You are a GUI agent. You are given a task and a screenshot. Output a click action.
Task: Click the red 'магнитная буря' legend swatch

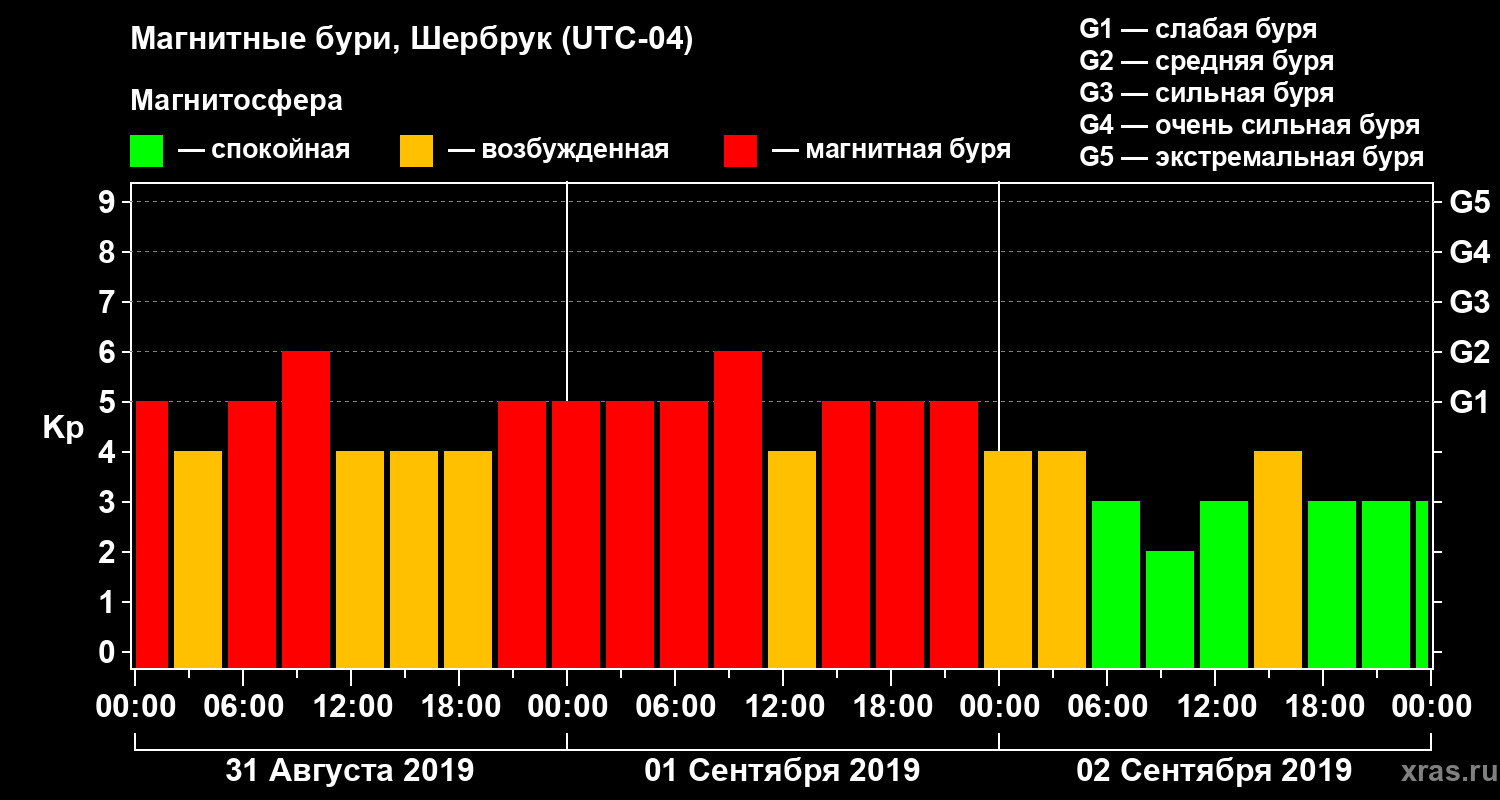740,151
